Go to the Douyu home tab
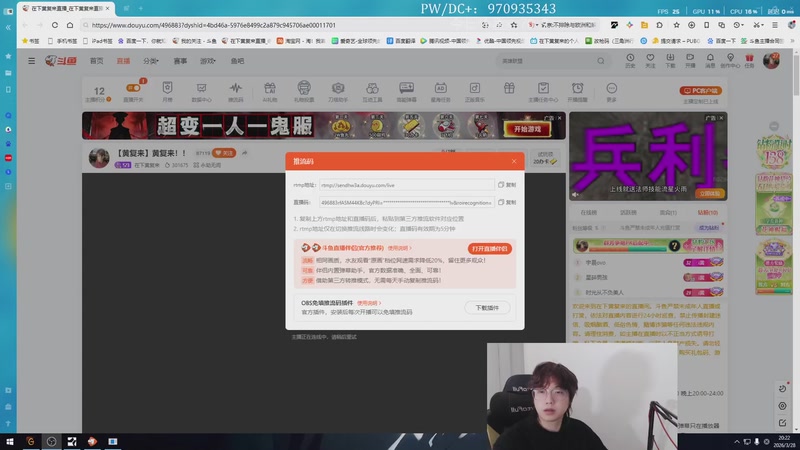Screen dimensions: 800x450 click(96, 61)
